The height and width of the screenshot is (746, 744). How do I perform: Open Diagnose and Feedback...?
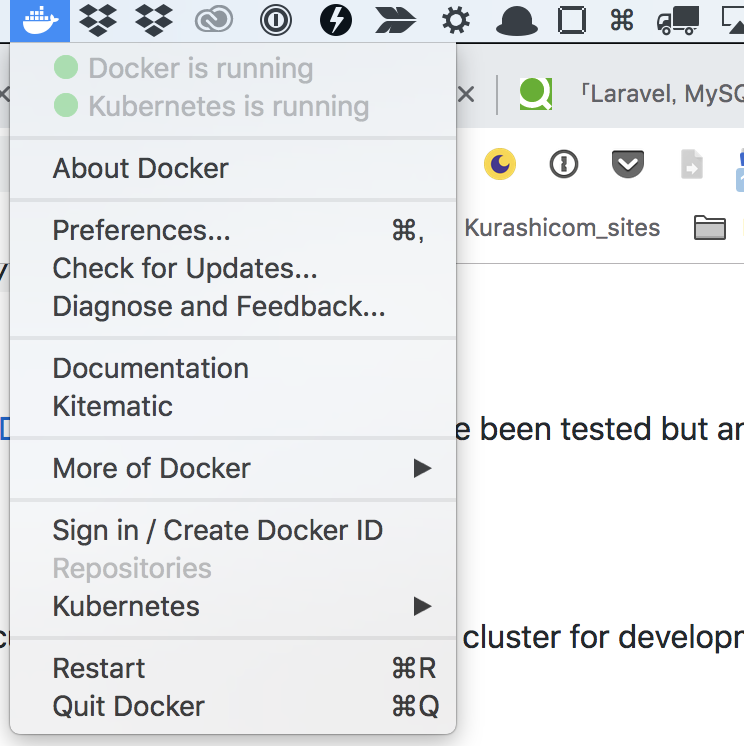pos(233,306)
